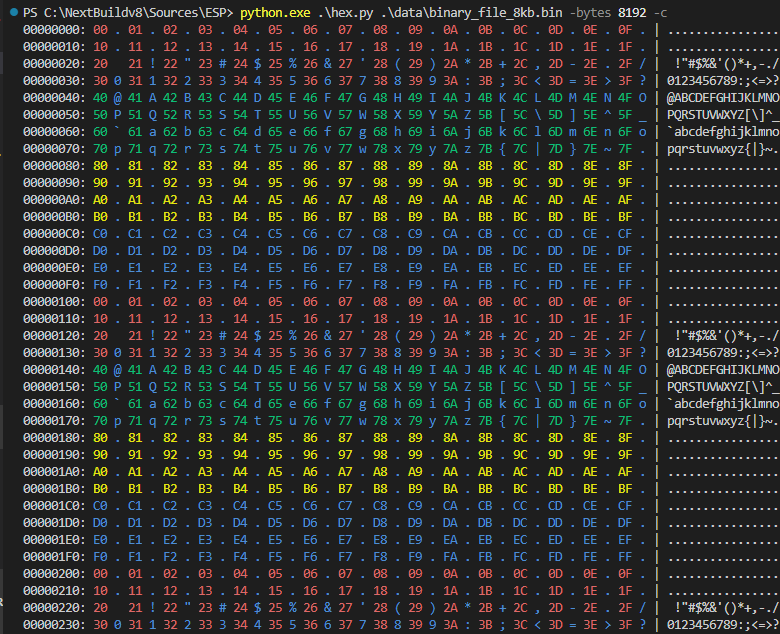Click byte 88 in row 00000080
Viewport: 780px width, 634px height.
point(380,166)
